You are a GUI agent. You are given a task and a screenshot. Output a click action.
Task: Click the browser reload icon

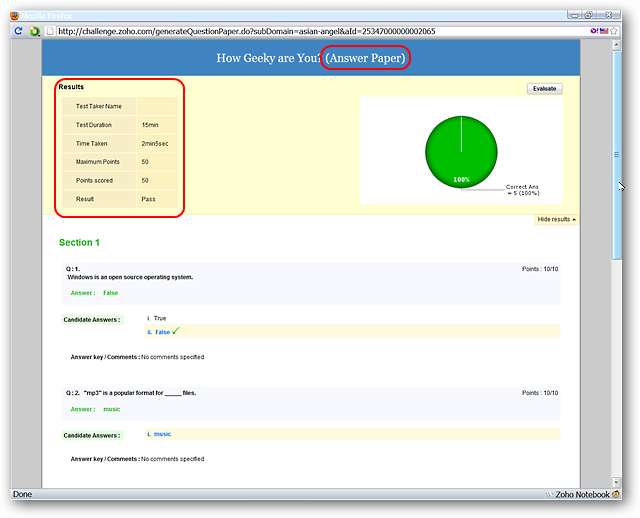pyautogui.click(x=19, y=31)
